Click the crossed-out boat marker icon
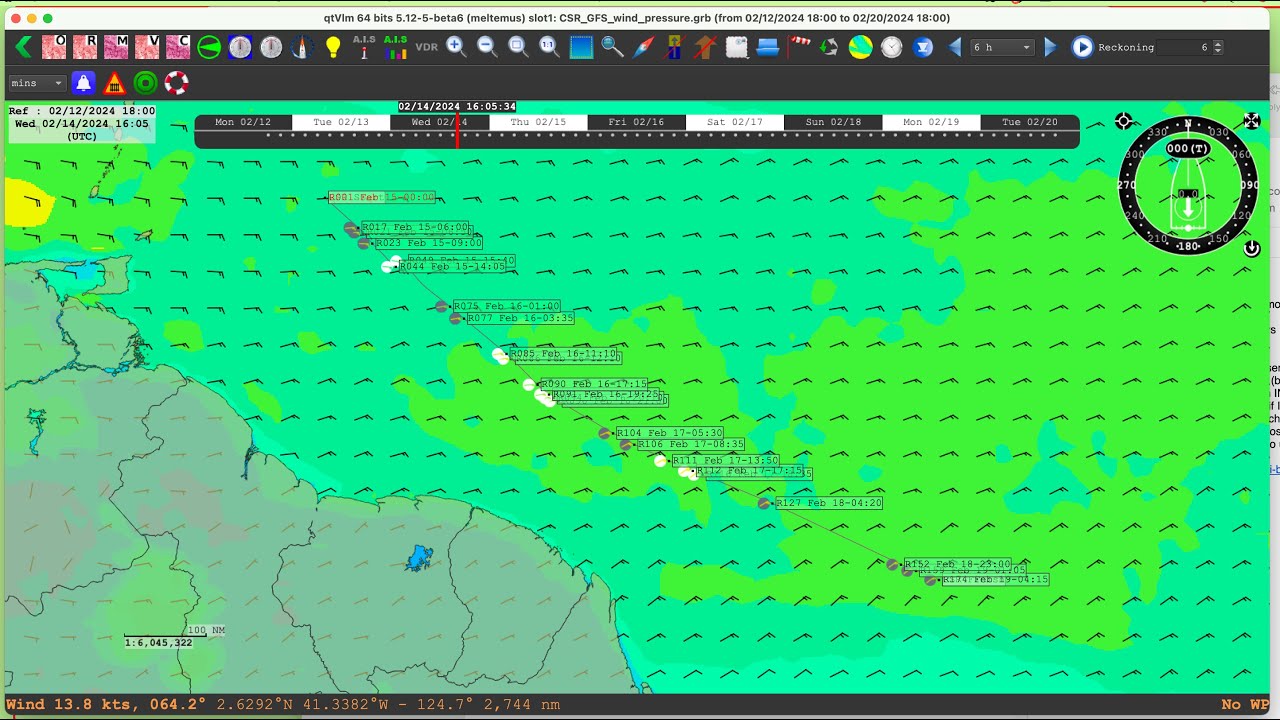 [x=675, y=47]
